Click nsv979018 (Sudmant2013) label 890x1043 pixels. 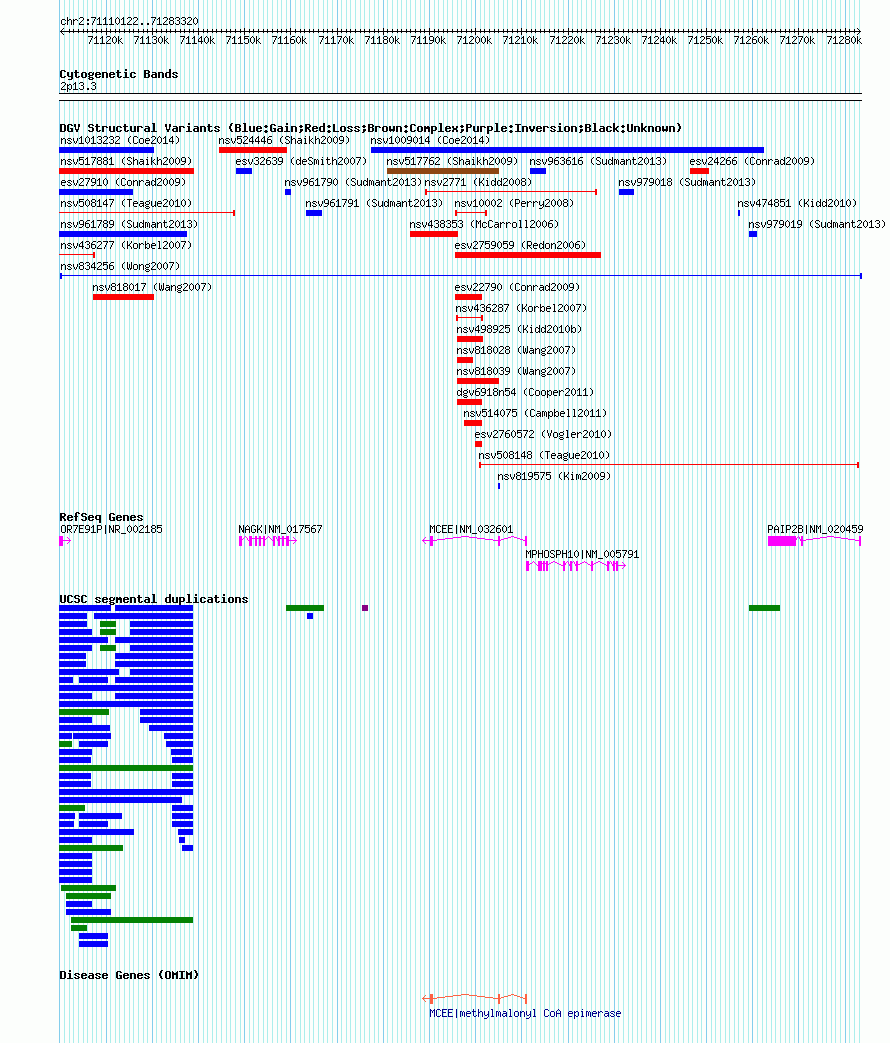click(x=686, y=182)
